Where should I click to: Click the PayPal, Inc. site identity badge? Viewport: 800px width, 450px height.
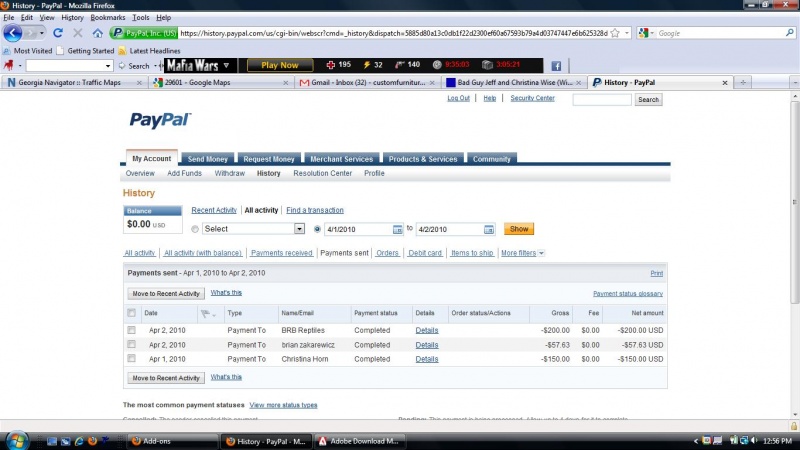[x=144, y=33]
